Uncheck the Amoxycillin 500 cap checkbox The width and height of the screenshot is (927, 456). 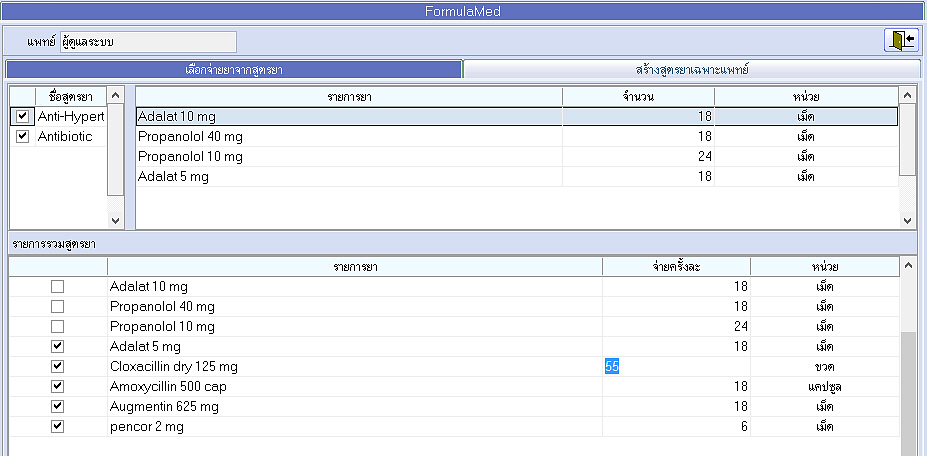tap(57, 387)
